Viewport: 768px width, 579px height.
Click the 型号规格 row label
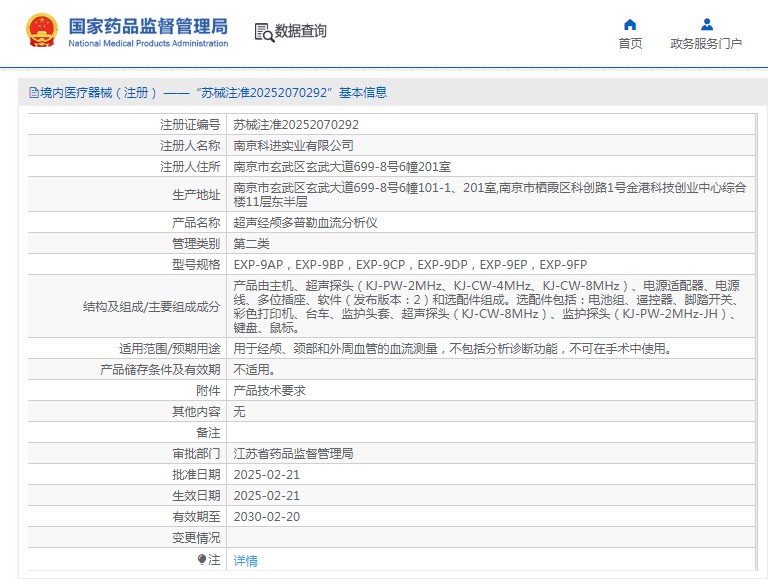tap(196, 265)
